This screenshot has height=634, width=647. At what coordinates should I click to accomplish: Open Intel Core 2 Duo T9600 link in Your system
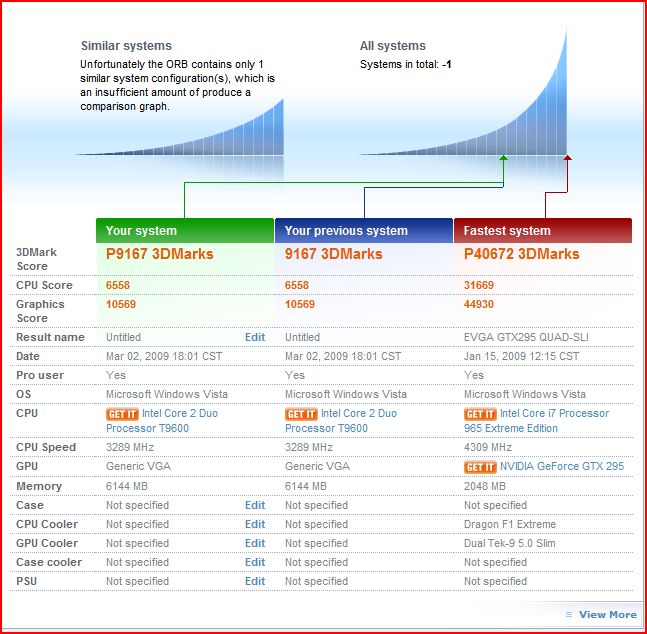(162, 421)
